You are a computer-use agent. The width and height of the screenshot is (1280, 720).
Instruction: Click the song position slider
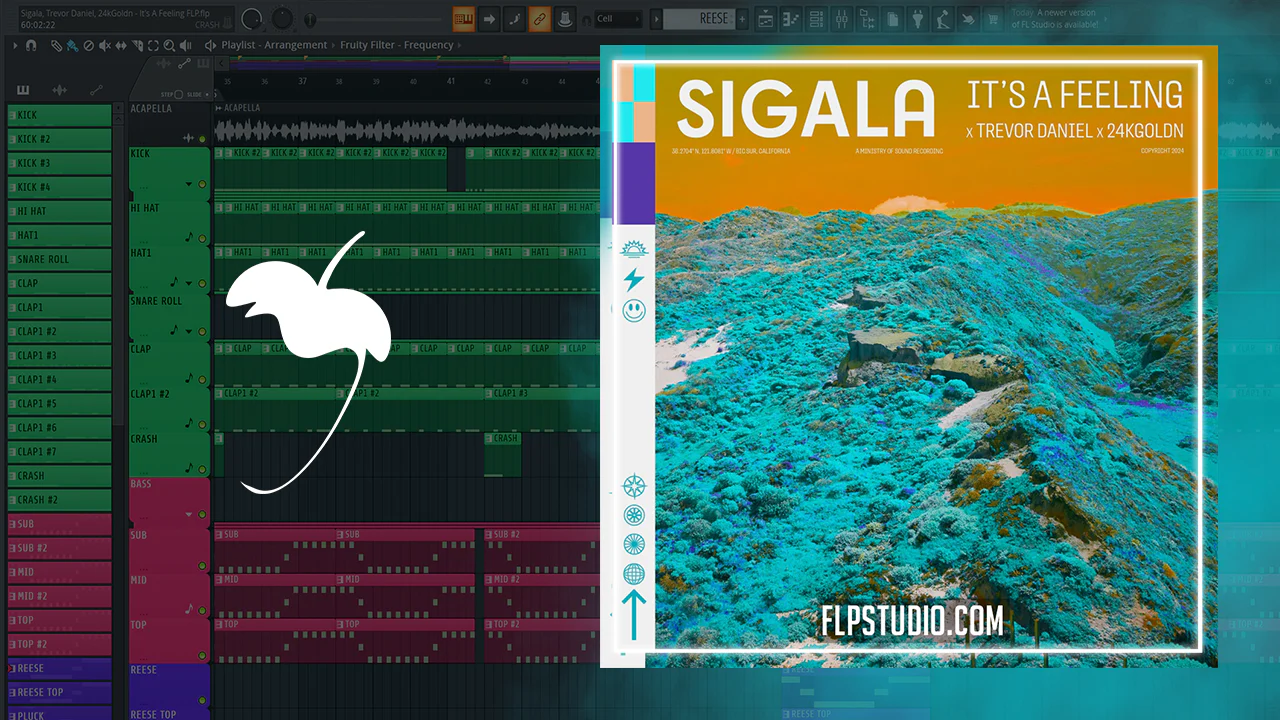(375, 20)
